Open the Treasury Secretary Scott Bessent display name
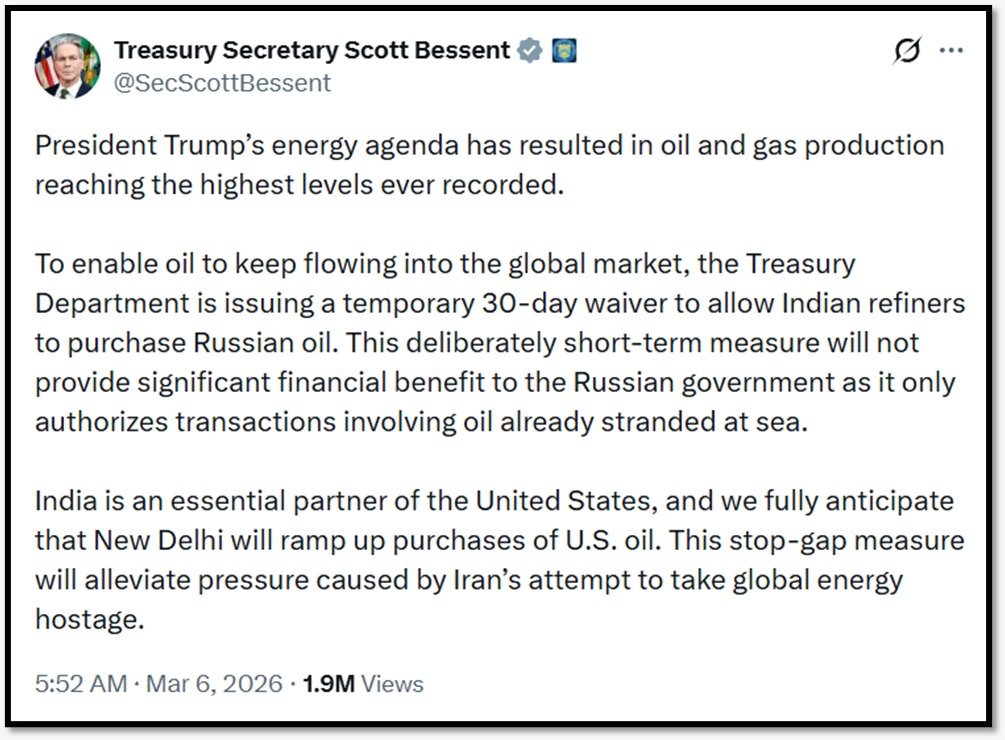Image resolution: width=1005 pixels, height=740 pixels. tap(312, 50)
